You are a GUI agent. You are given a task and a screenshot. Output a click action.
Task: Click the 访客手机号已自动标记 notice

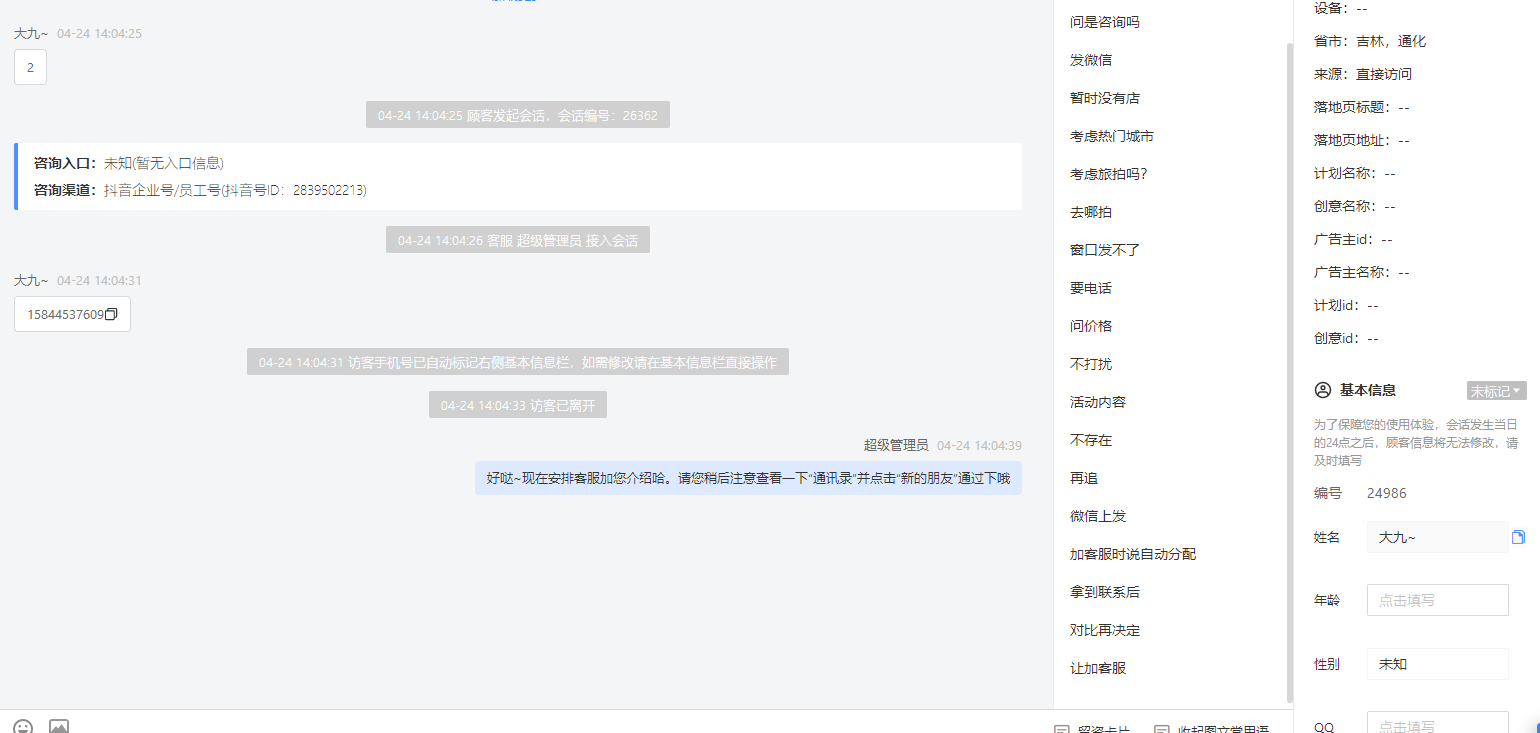click(518, 362)
